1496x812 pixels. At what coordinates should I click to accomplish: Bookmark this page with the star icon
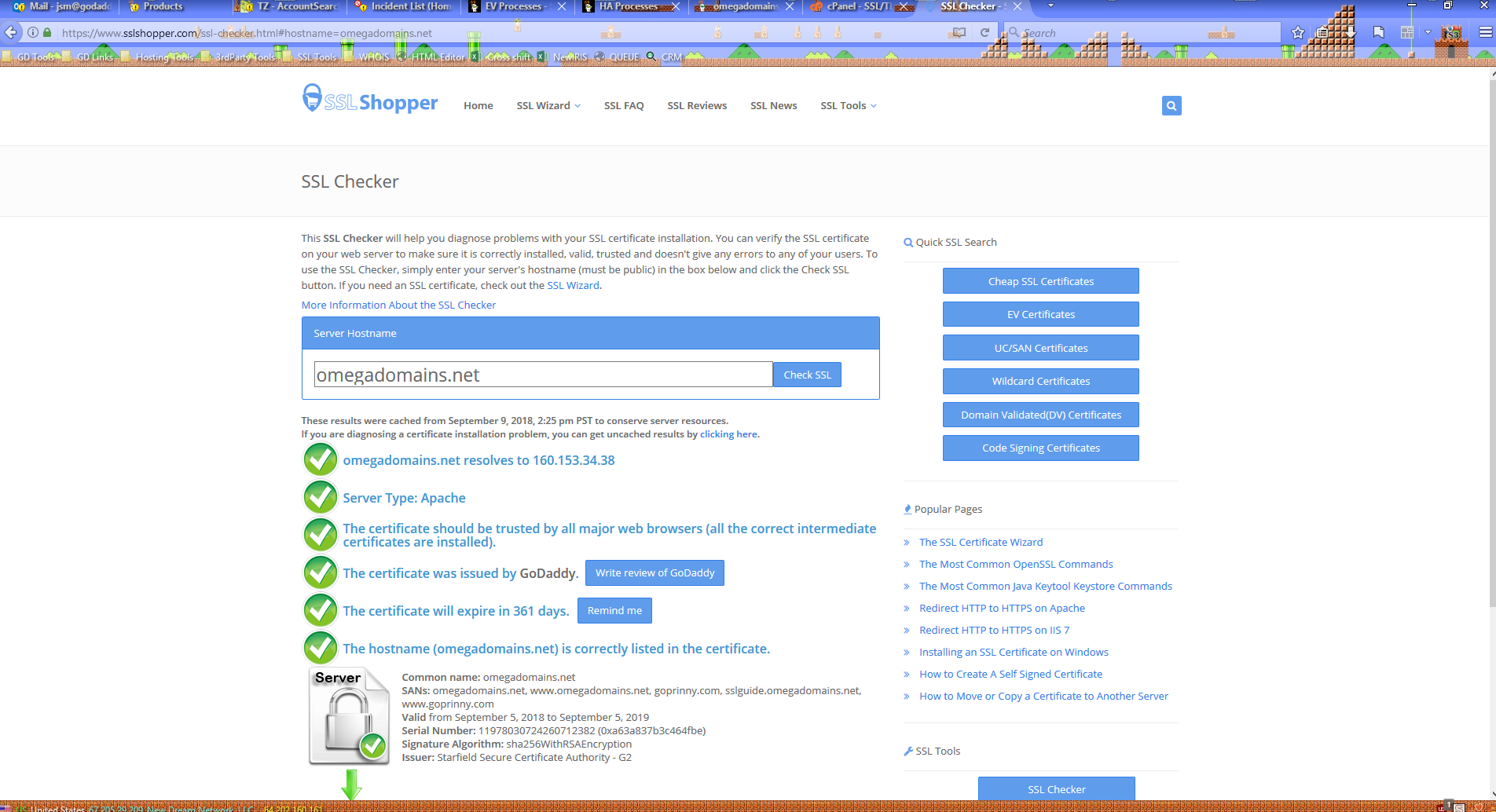(x=1298, y=33)
